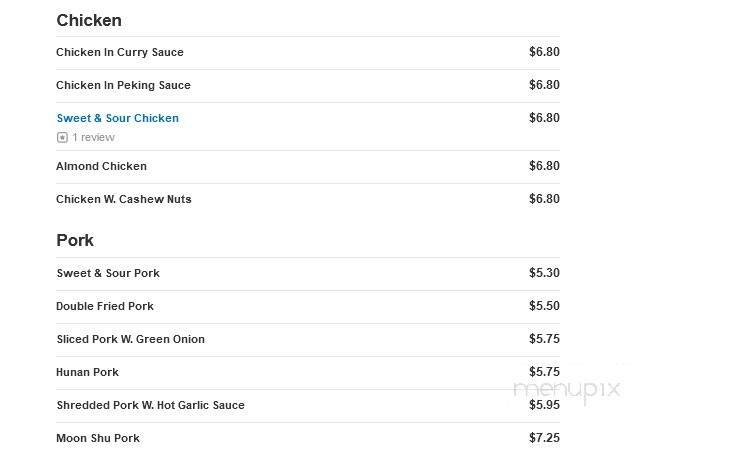
Task: Pick Sliced Pork W. Green Onion
Action: (x=130, y=339)
